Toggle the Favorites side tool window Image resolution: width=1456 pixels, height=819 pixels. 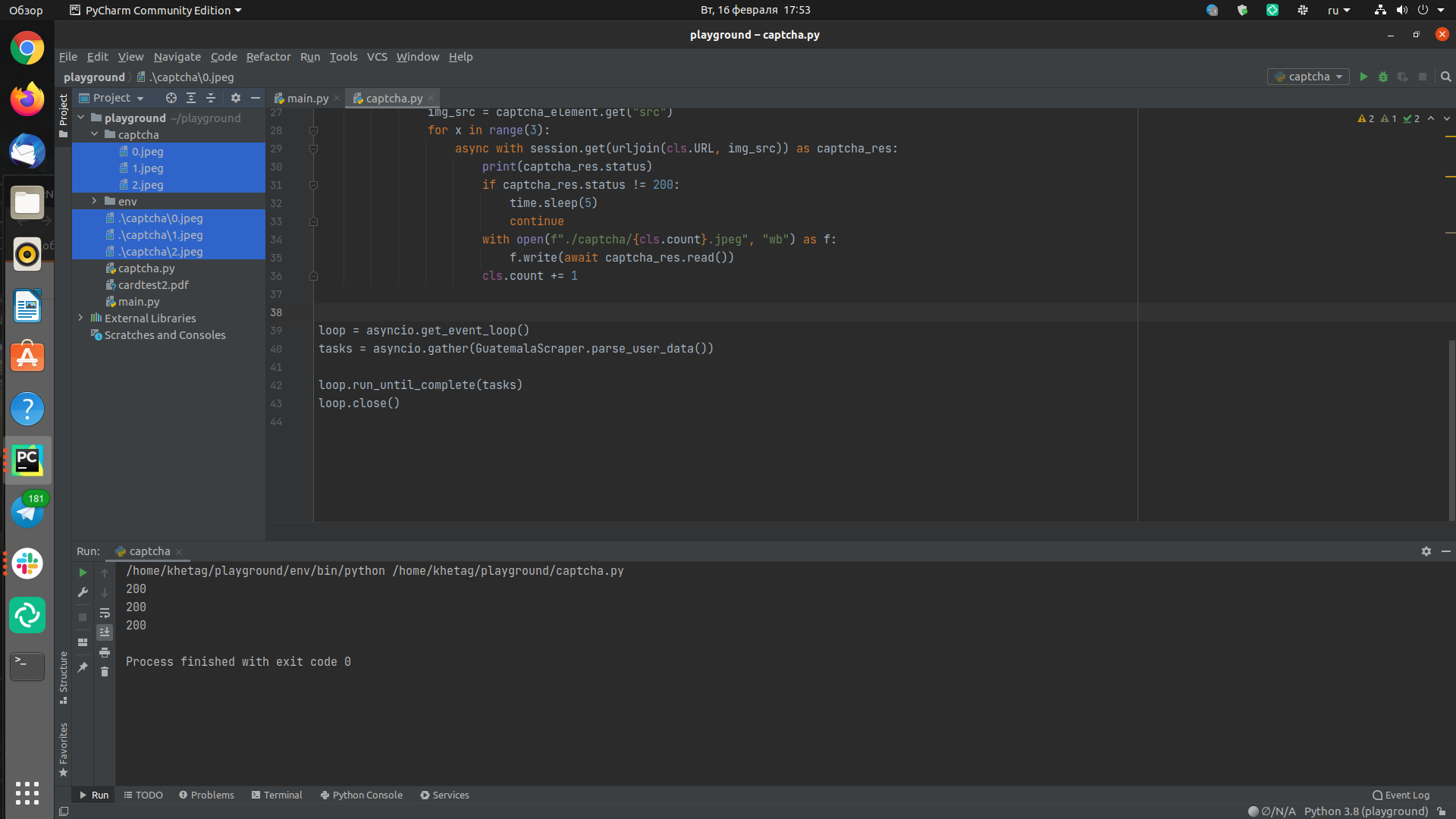(64, 749)
